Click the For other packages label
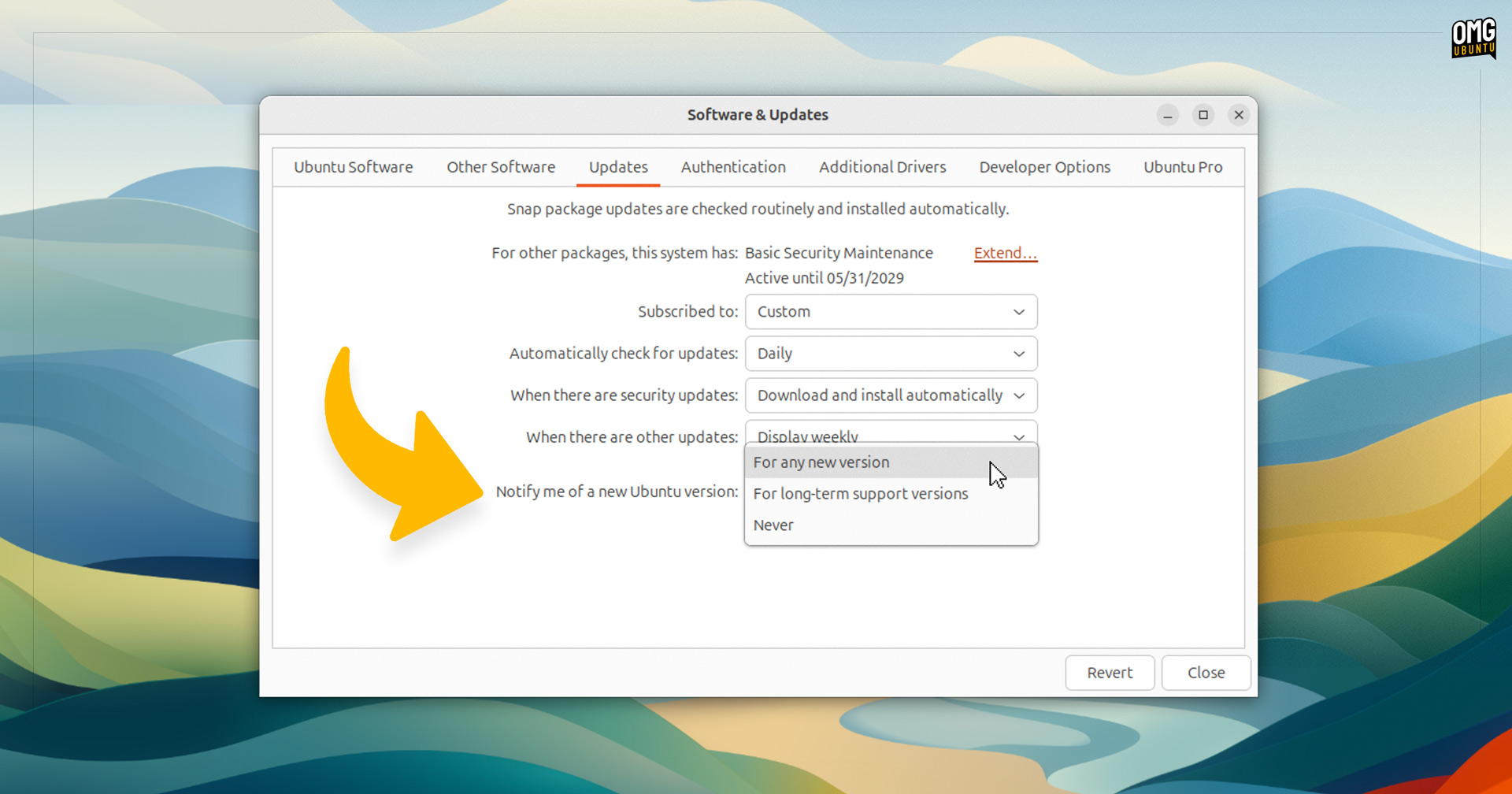Image resolution: width=1512 pixels, height=794 pixels. (x=614, y=253)
